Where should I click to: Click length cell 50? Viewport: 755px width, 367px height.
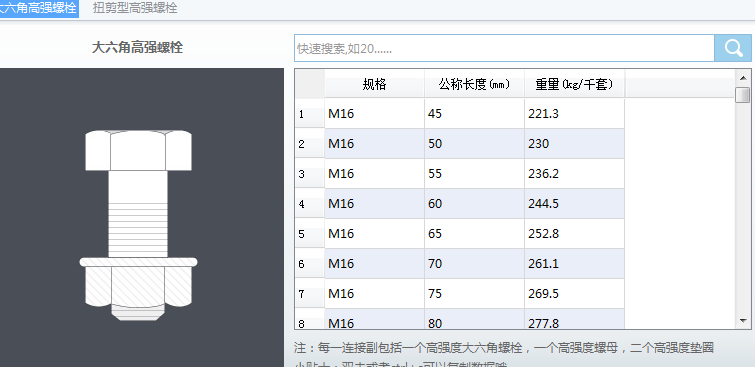(474, 144)
